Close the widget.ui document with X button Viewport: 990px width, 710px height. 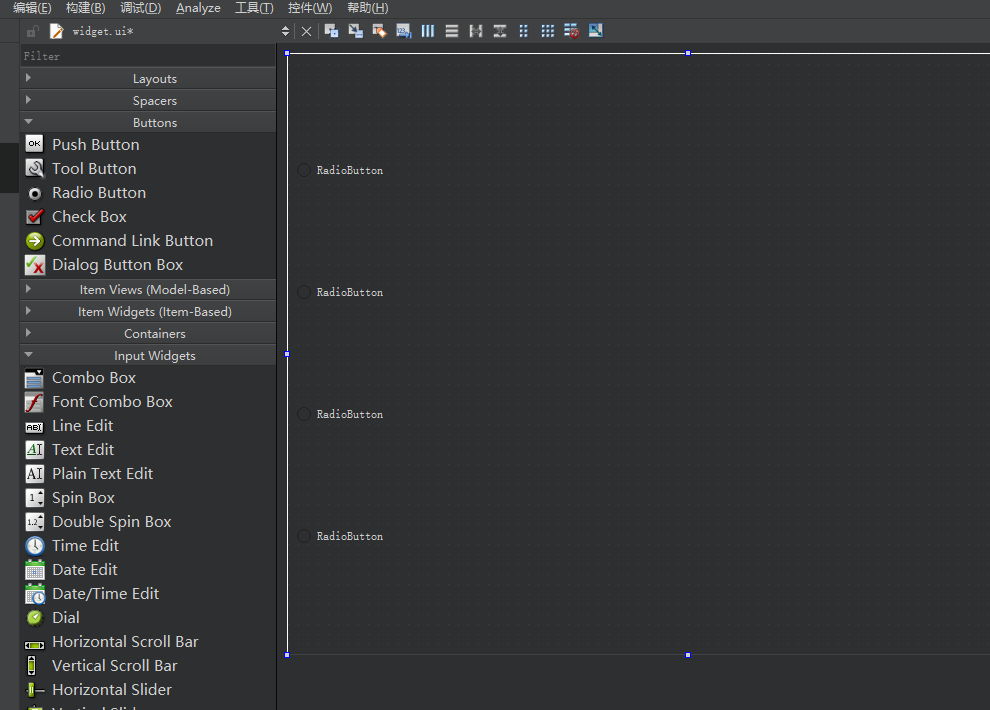pos(306,32)
